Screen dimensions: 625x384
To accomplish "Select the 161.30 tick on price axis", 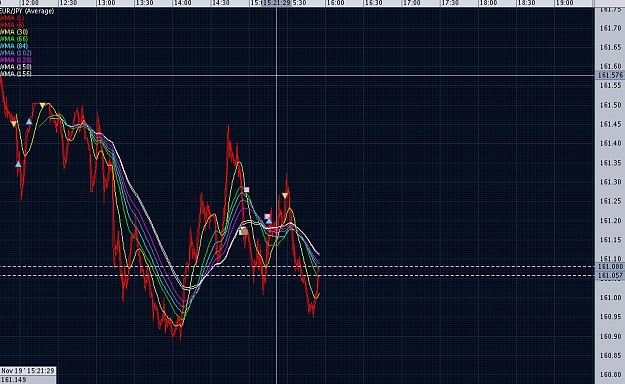I will pyautogui.click(x=610, y=182).
